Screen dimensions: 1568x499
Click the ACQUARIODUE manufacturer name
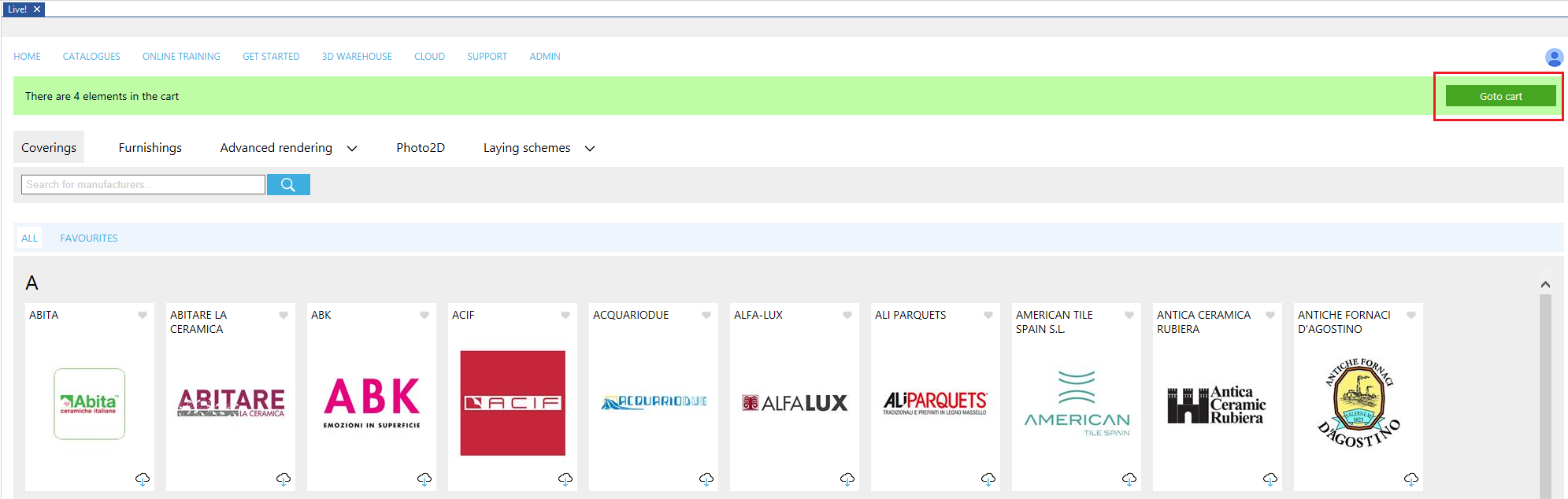click(631, 315)
